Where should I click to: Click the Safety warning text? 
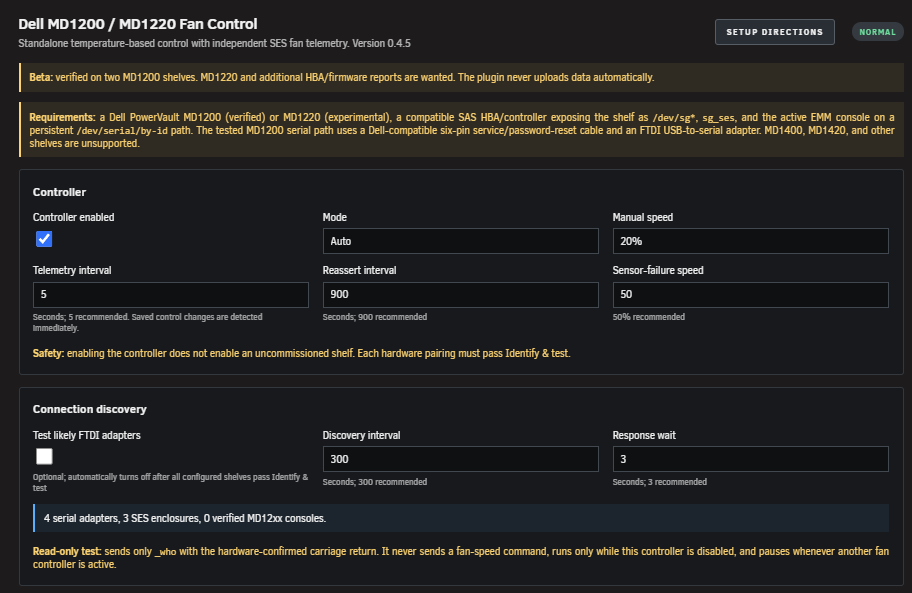tap(301, 353)
